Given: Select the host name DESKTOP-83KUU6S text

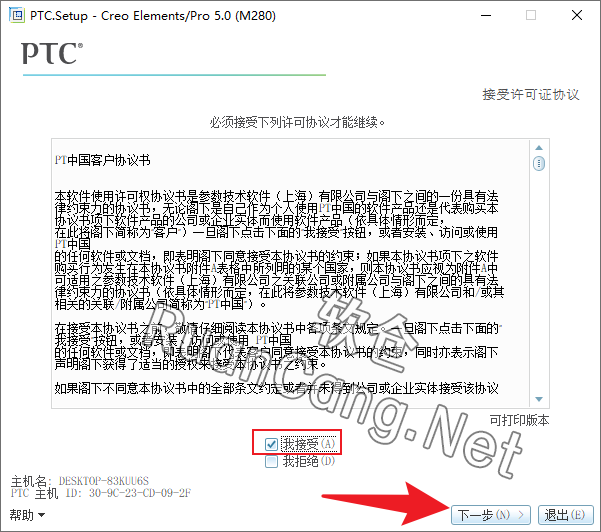Looking at the screenshot, I should (103, 481).
